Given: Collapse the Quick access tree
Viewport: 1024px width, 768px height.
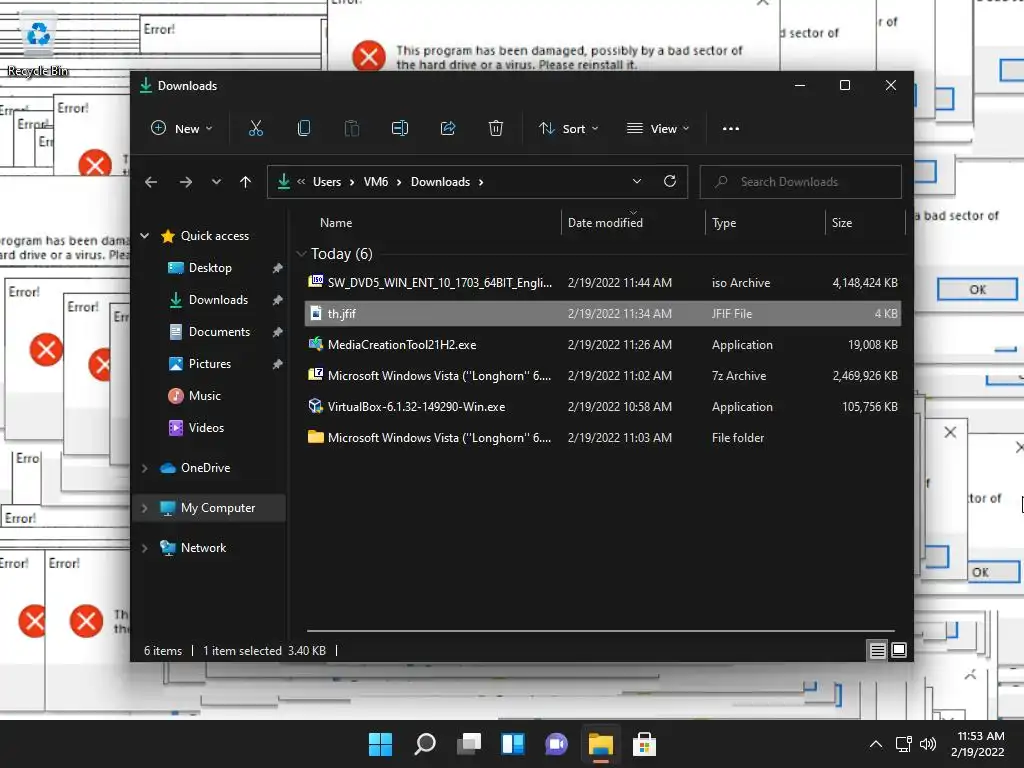Looking at the screenshot, I should pyautogui.click(x=145, y=236).
